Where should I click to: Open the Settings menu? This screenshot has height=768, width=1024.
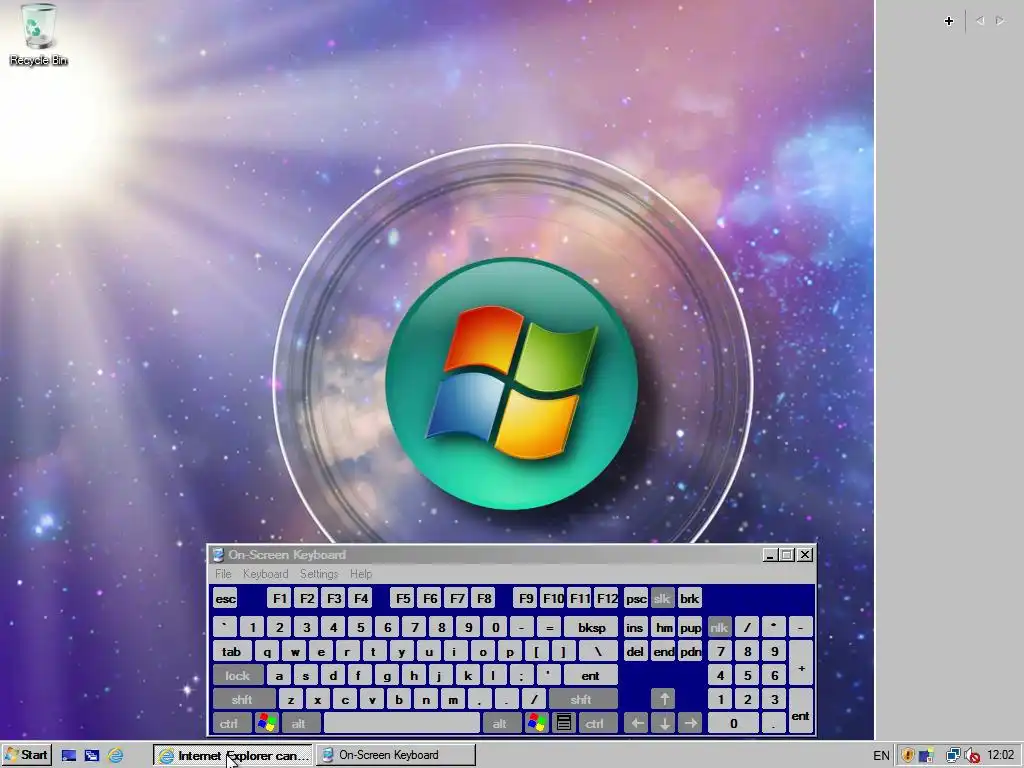tap(319, 573)
